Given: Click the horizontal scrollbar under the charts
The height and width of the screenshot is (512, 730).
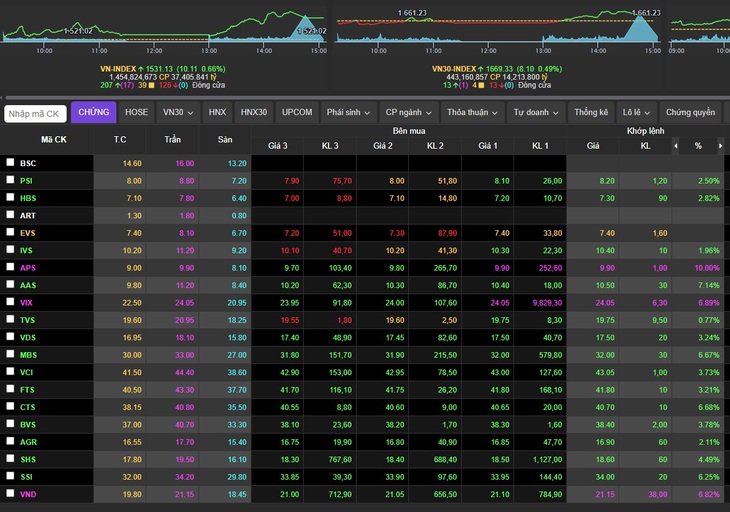Looking at the screenshot, I should point(365,98).
